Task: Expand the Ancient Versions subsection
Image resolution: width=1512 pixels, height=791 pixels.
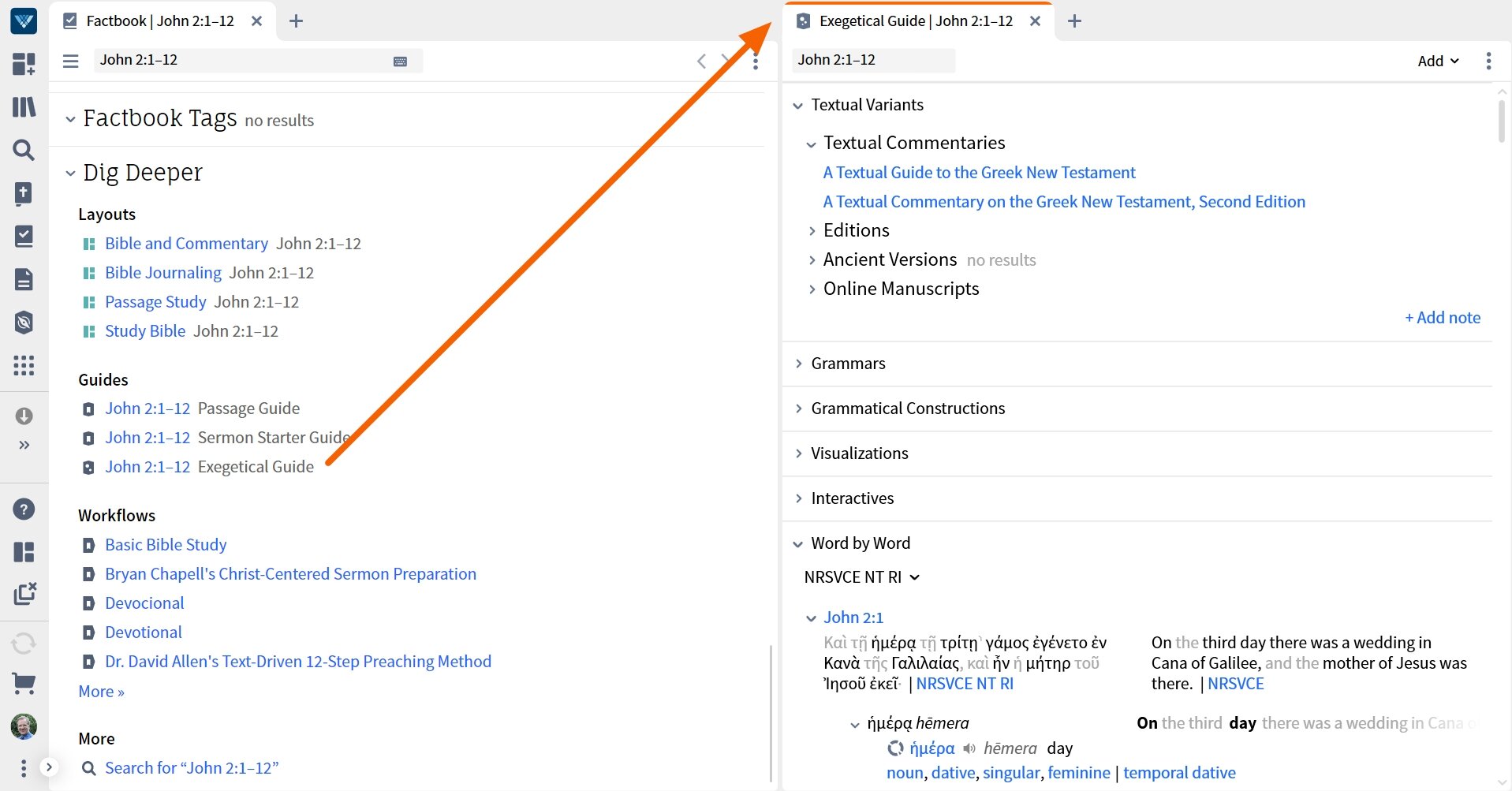Action: [x=812, y=260]
